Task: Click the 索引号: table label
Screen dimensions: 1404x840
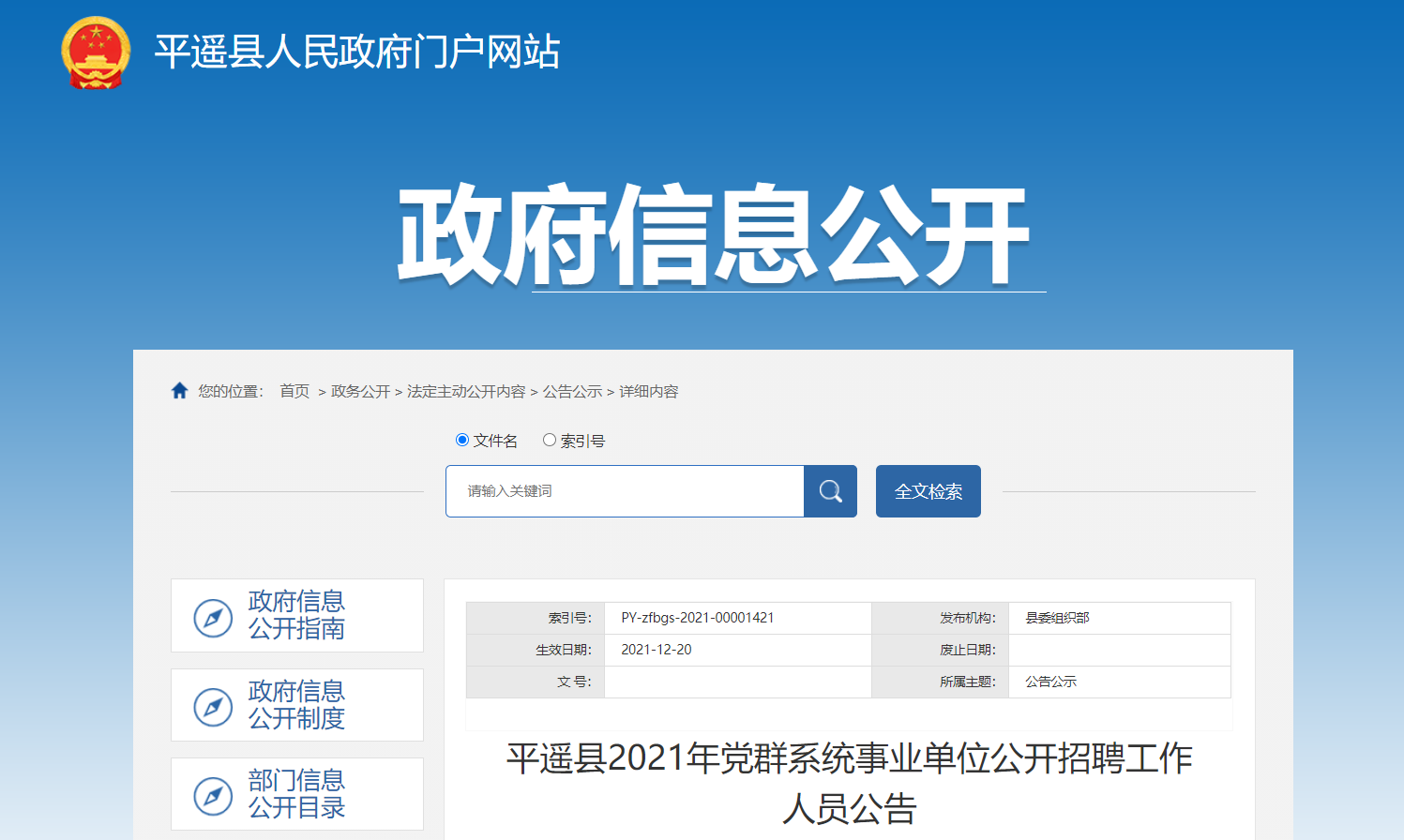Action: click(570, 618)
